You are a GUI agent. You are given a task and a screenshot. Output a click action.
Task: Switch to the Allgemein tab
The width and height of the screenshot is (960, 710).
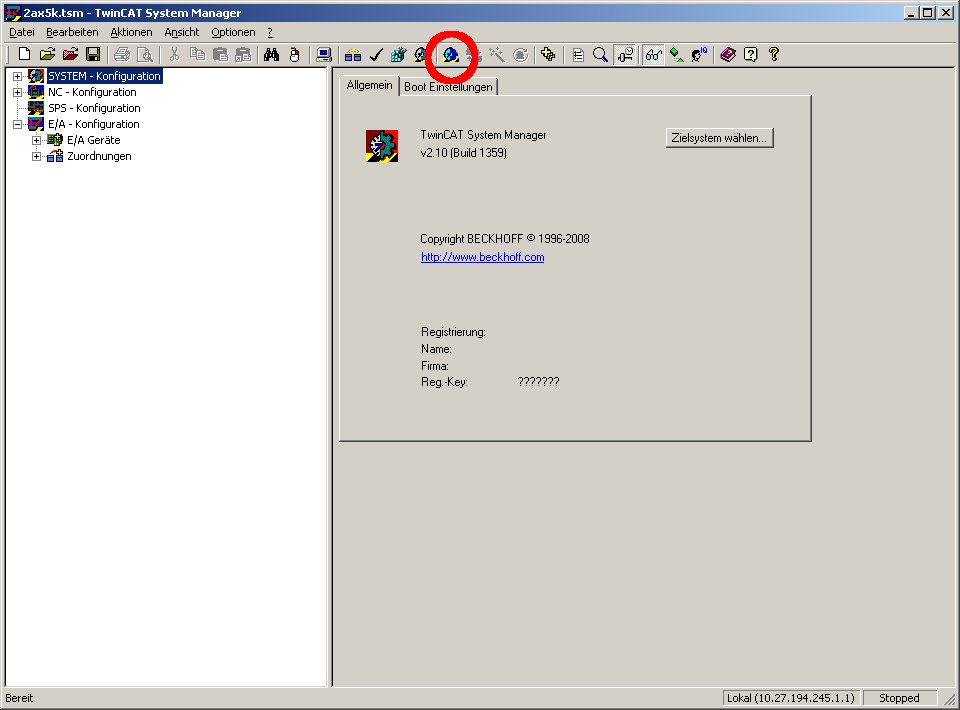(x=369, y=85)
